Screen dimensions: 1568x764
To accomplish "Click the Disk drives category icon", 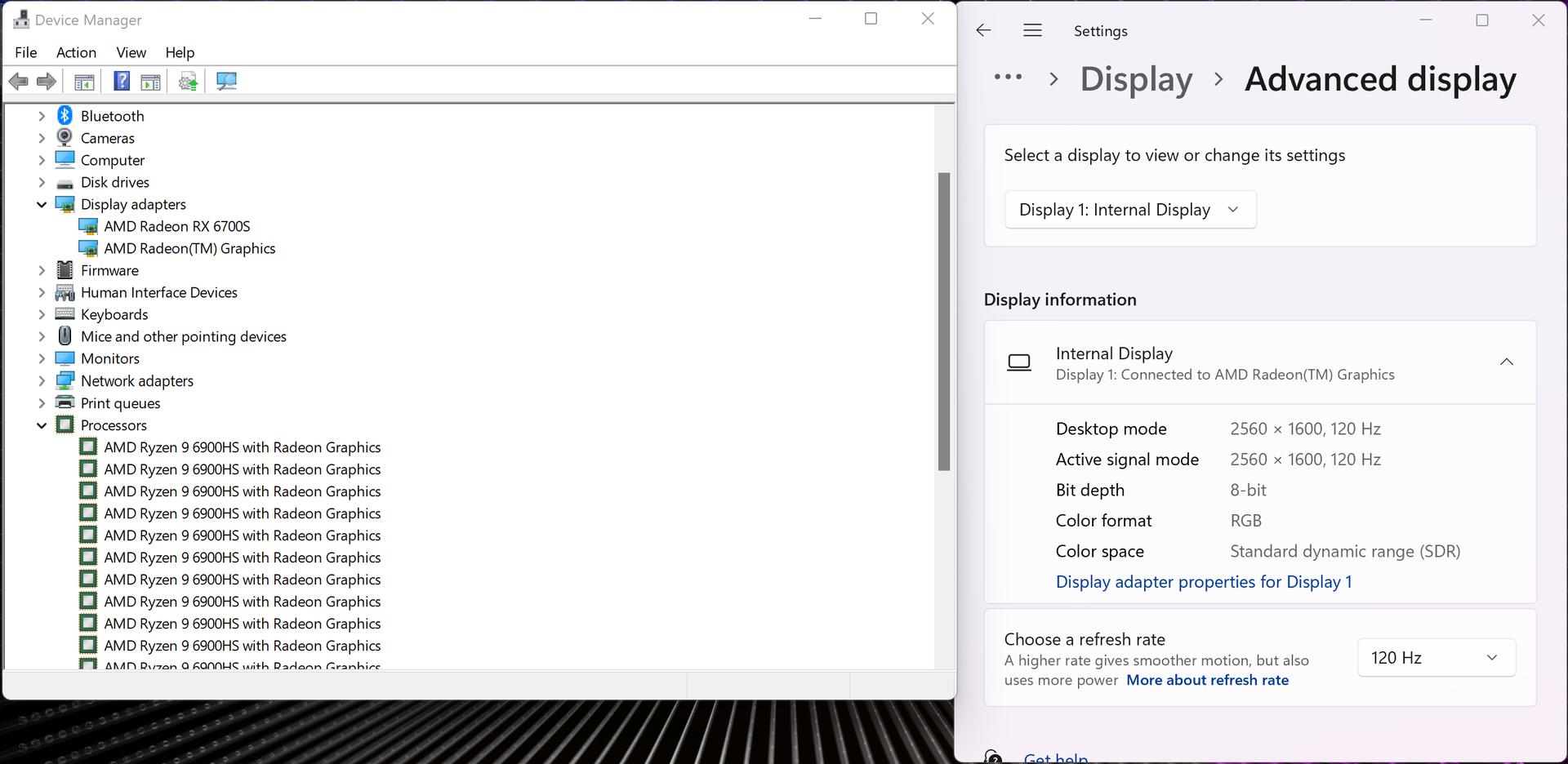I will coord(65,183).
